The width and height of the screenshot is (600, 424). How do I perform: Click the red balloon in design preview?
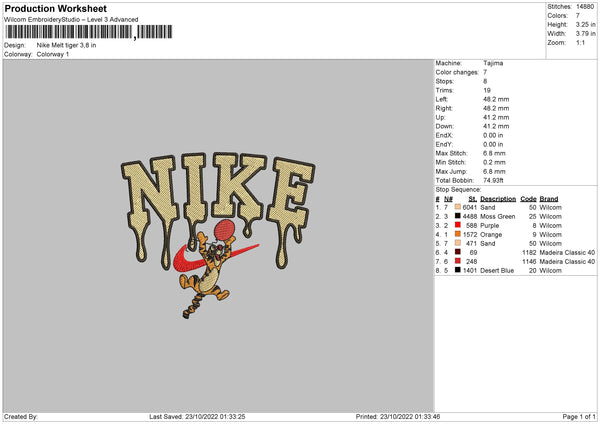[x=224, y=230]
